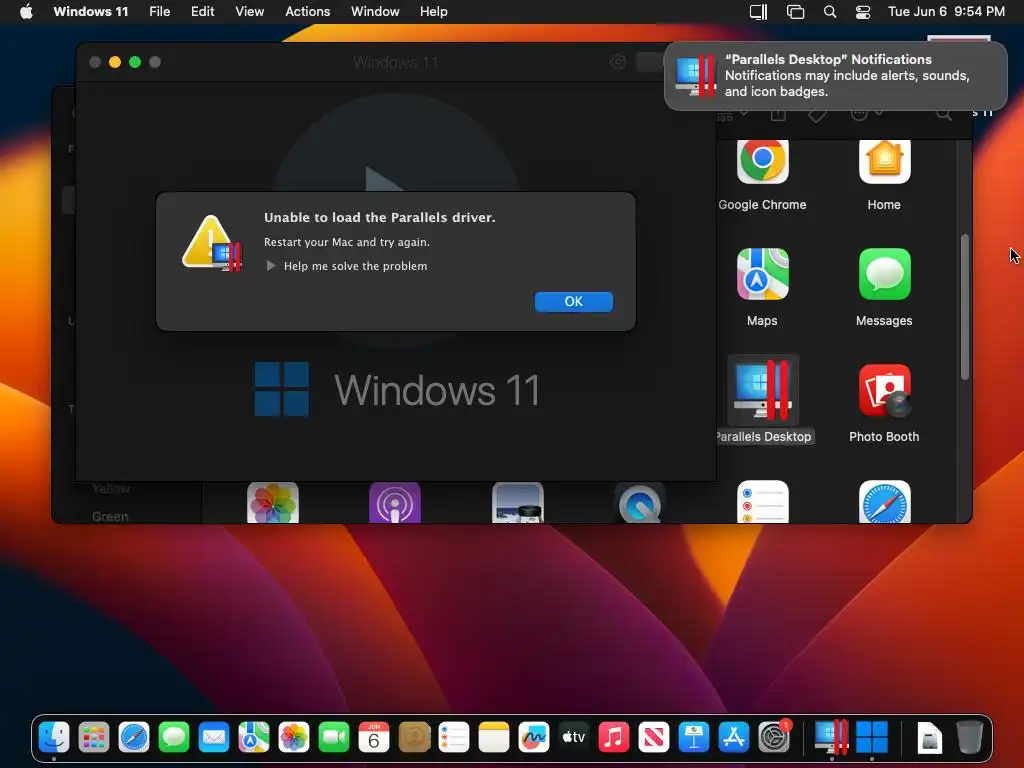Open Photos from the Dock
Image resolution: width=1024 pixels, height=768 pixels.
pos(294,738)
